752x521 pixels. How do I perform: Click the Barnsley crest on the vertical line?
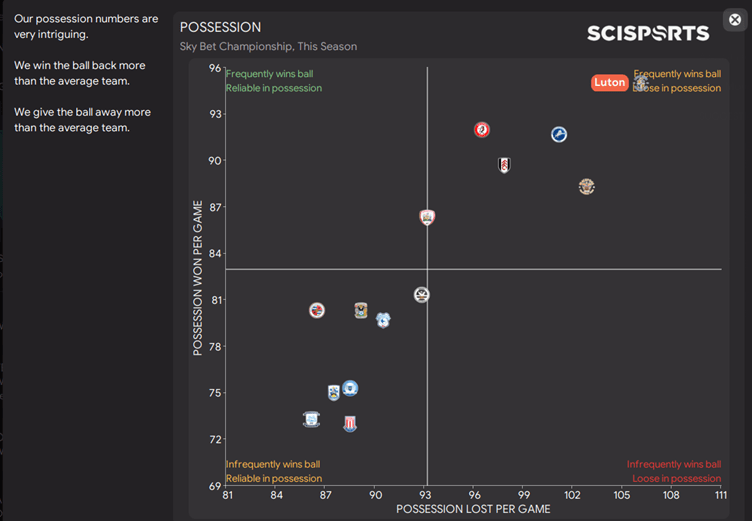point(427,217)
